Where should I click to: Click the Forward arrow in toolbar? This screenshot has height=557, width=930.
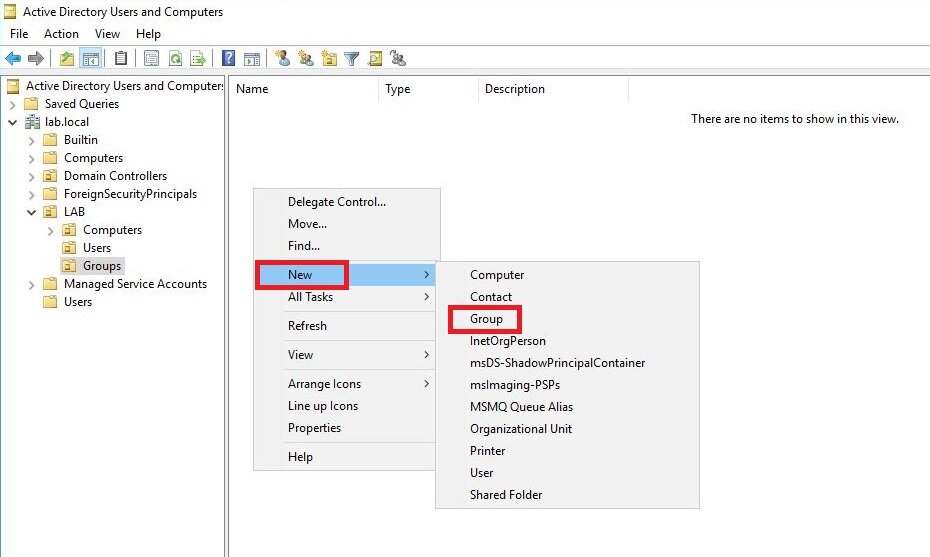pos(36,58)
